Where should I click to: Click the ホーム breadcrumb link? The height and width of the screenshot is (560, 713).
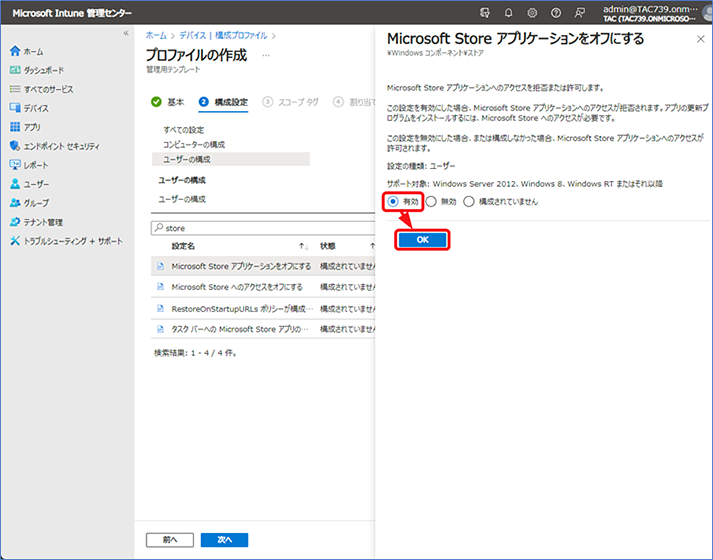point(156,35)
